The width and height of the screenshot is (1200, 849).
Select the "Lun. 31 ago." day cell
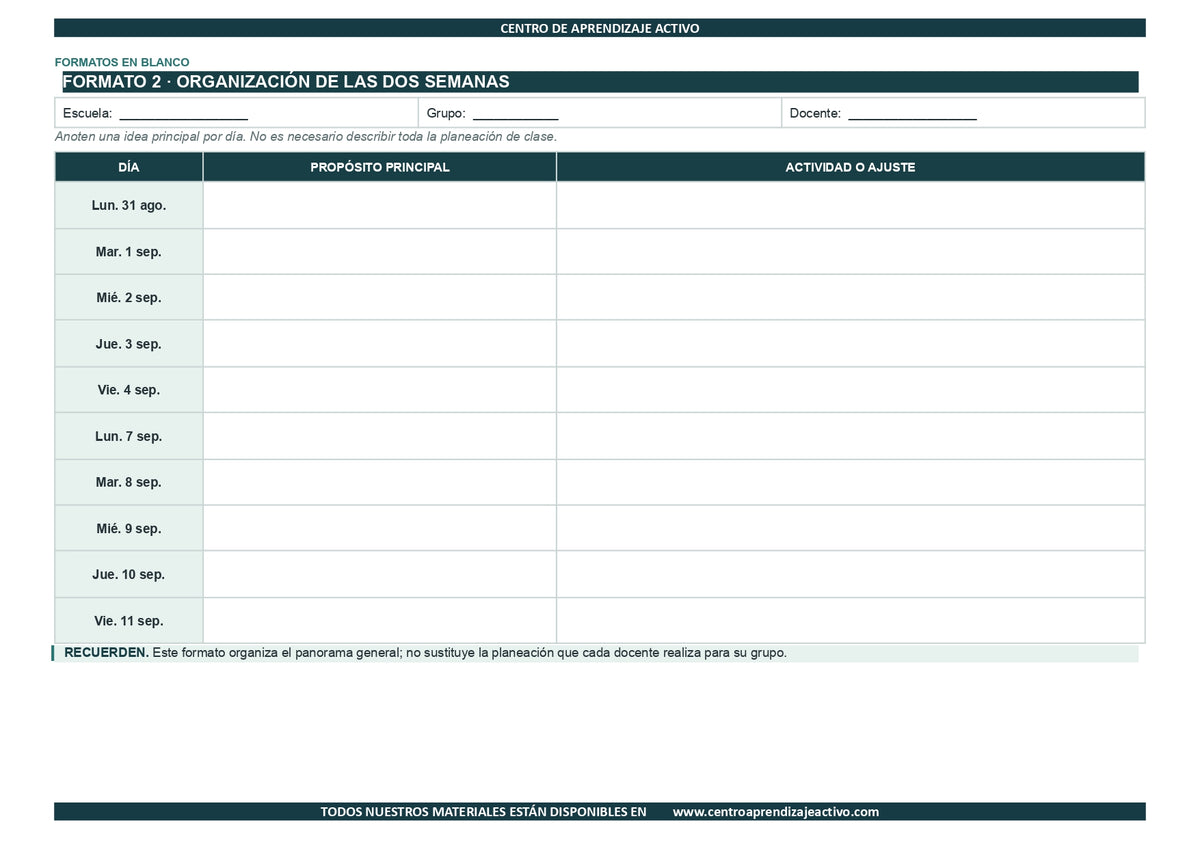pyautogui.click(x=129, y=205)
